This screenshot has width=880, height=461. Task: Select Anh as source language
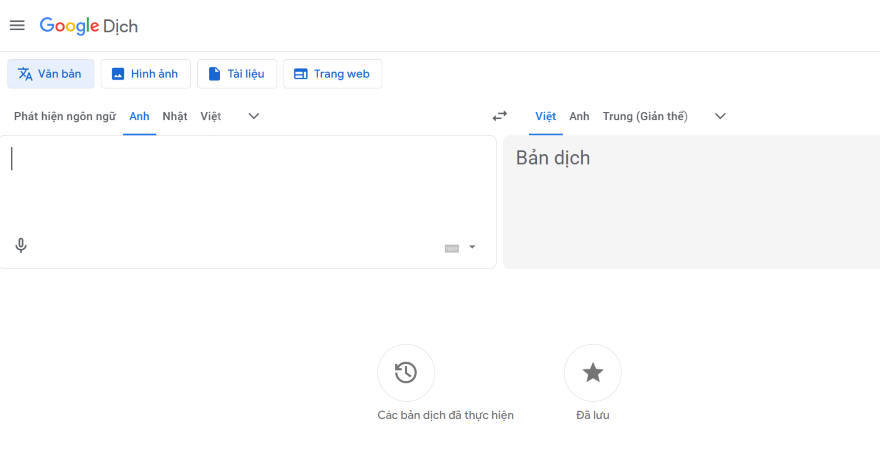pos(139,116)
